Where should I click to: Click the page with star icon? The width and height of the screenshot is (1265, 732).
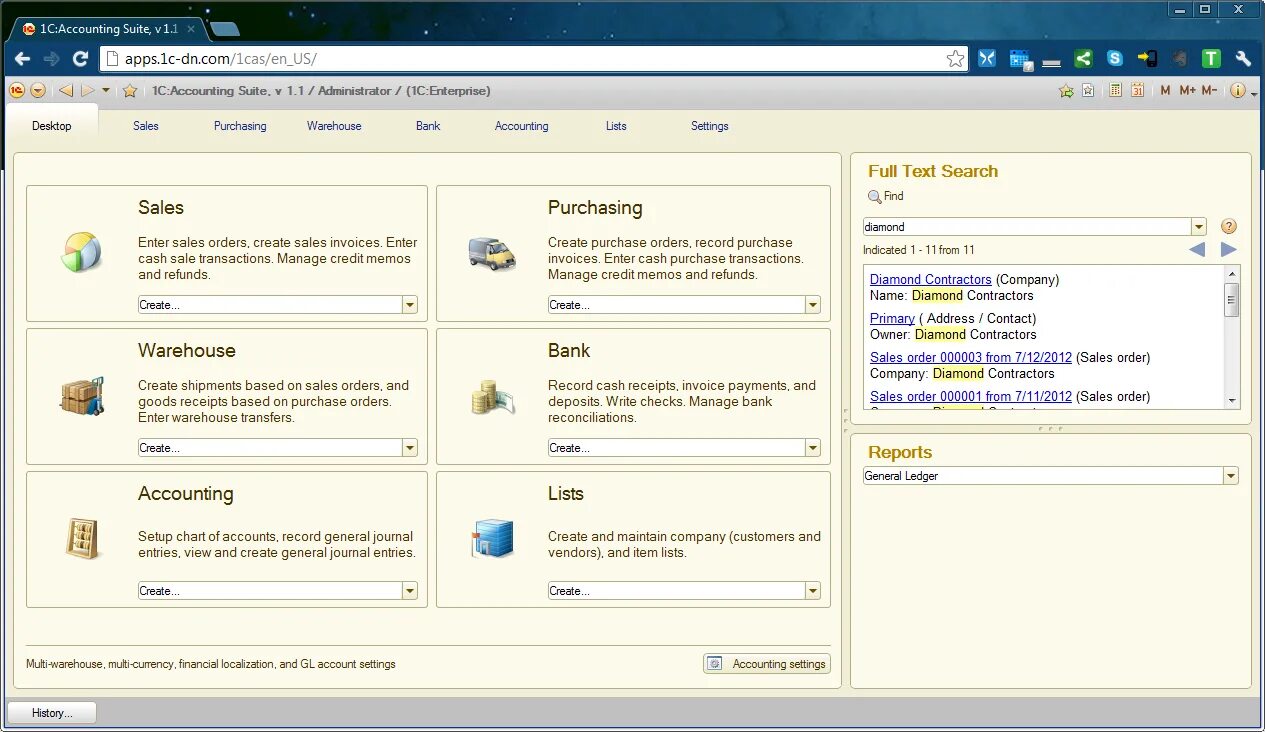1088,91
